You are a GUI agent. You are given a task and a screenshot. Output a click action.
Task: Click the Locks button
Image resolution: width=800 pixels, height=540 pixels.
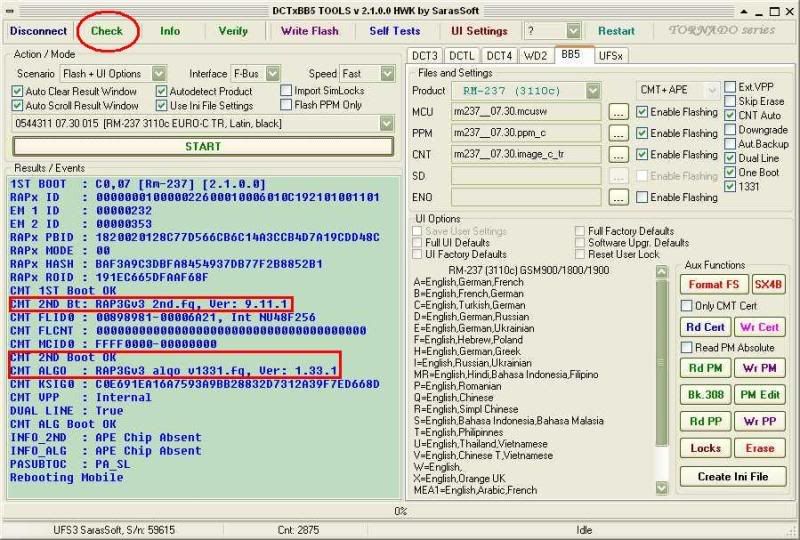706,448
